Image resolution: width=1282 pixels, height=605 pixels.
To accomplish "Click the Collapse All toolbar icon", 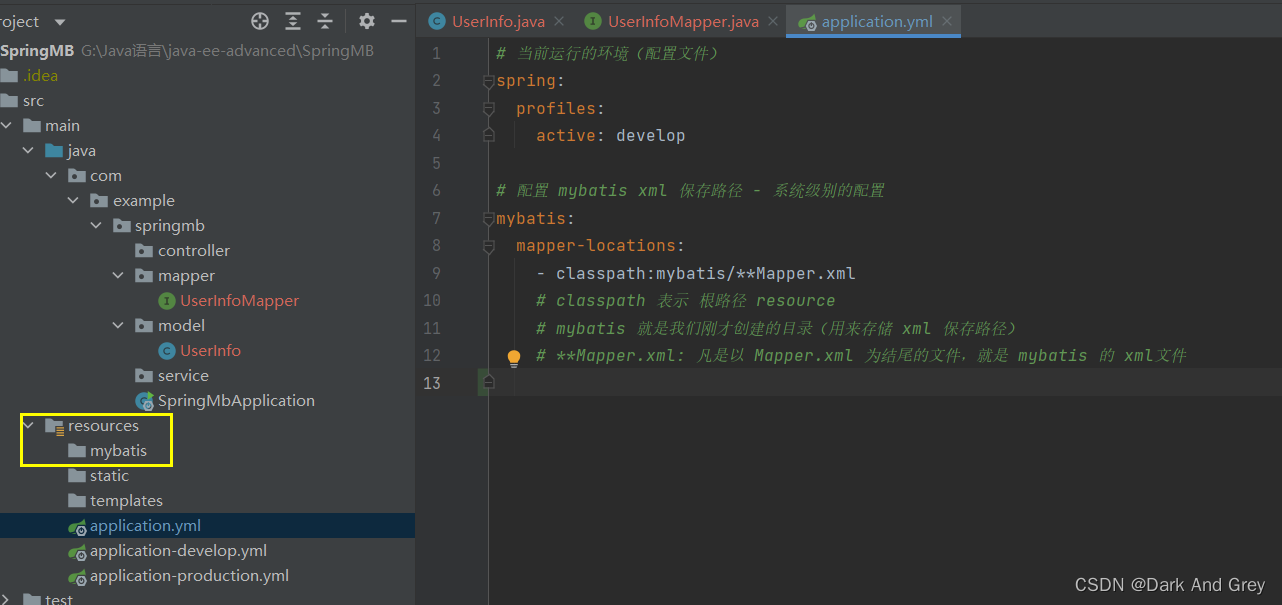I will click(325, 21).
